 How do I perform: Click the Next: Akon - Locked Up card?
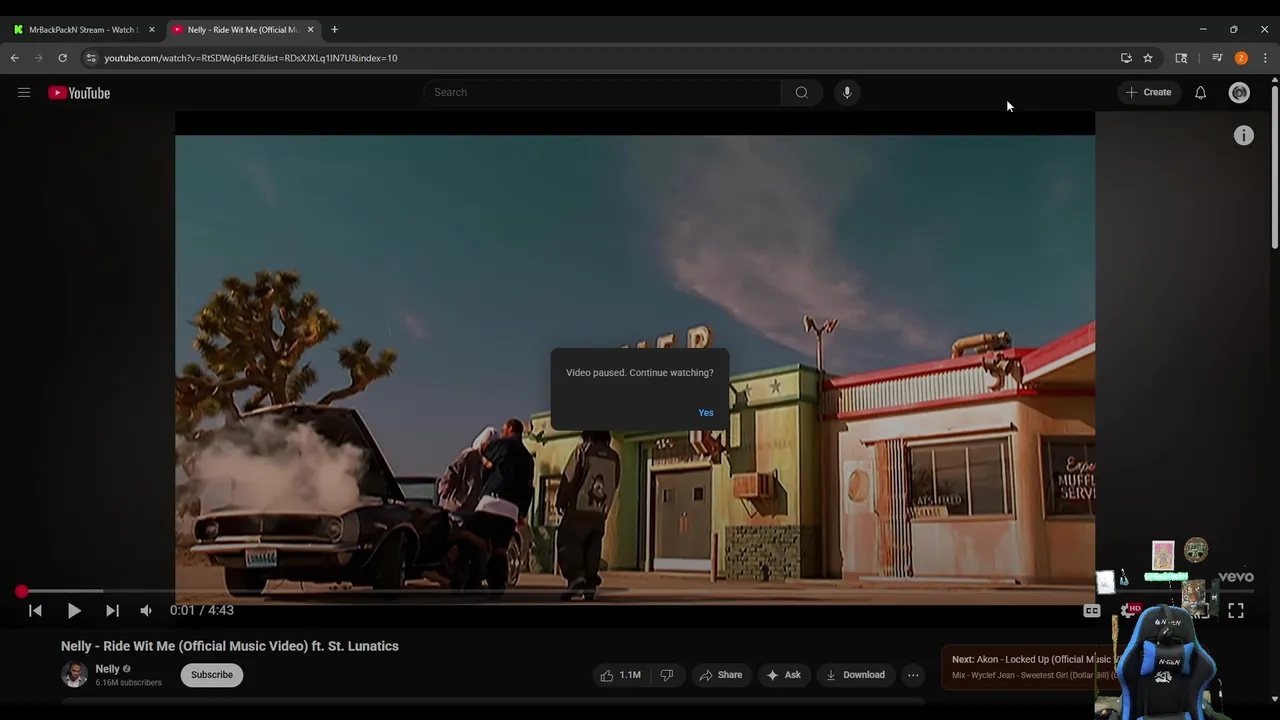(x=1030, y=667)
